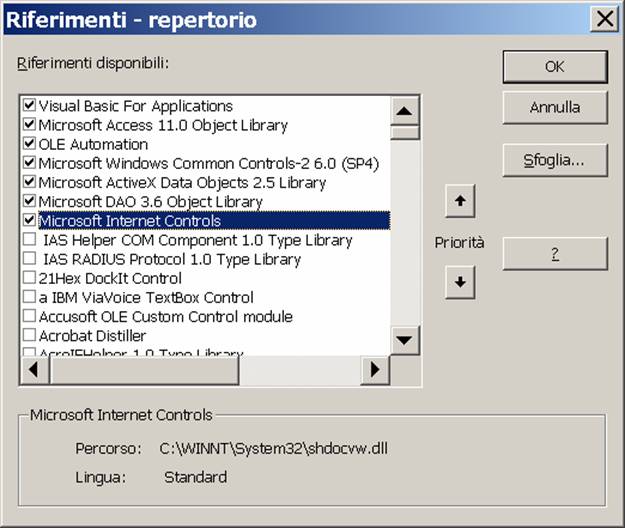625x528 pixels.
Task: Enable IAS Helper COM Component checkbox
Action: [x=29, y=240]
